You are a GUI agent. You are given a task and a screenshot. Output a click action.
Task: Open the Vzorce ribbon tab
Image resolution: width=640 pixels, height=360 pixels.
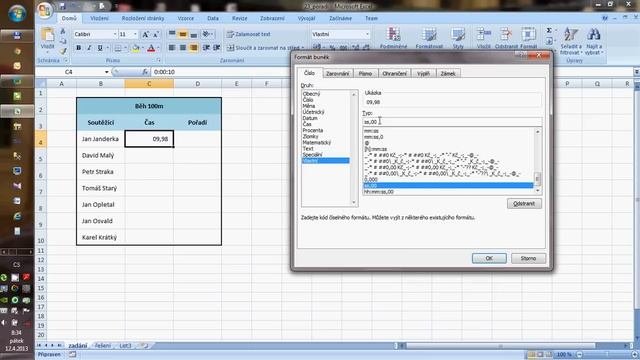pyautogui.click(x=186, y=18)
